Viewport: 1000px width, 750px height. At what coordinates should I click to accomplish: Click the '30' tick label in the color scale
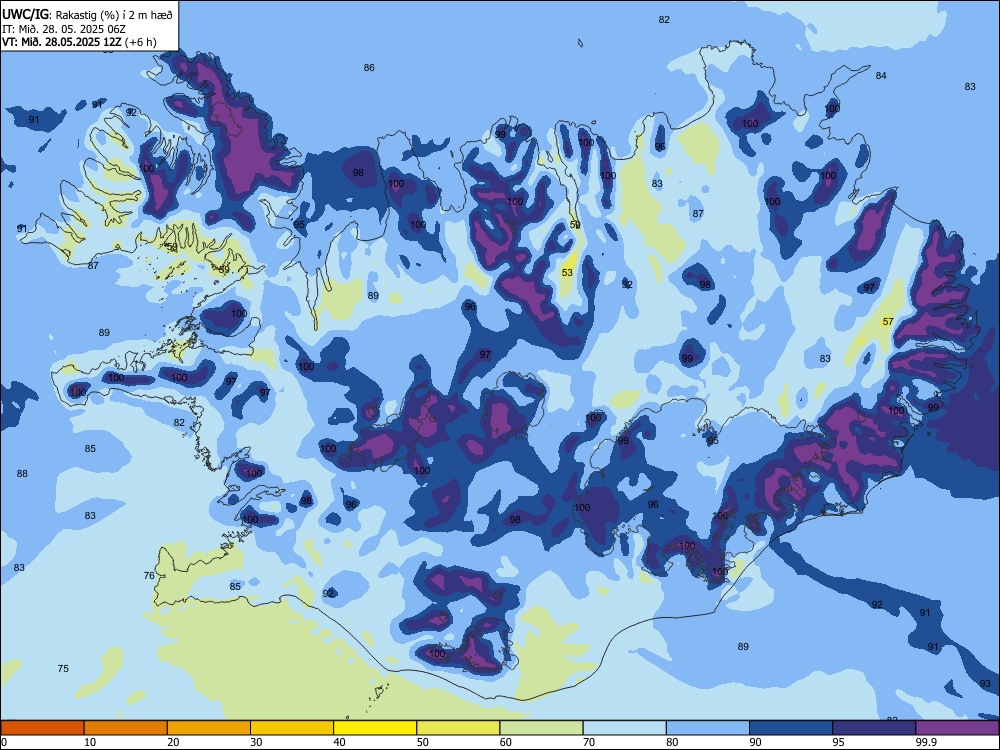[x=256, y=742]
